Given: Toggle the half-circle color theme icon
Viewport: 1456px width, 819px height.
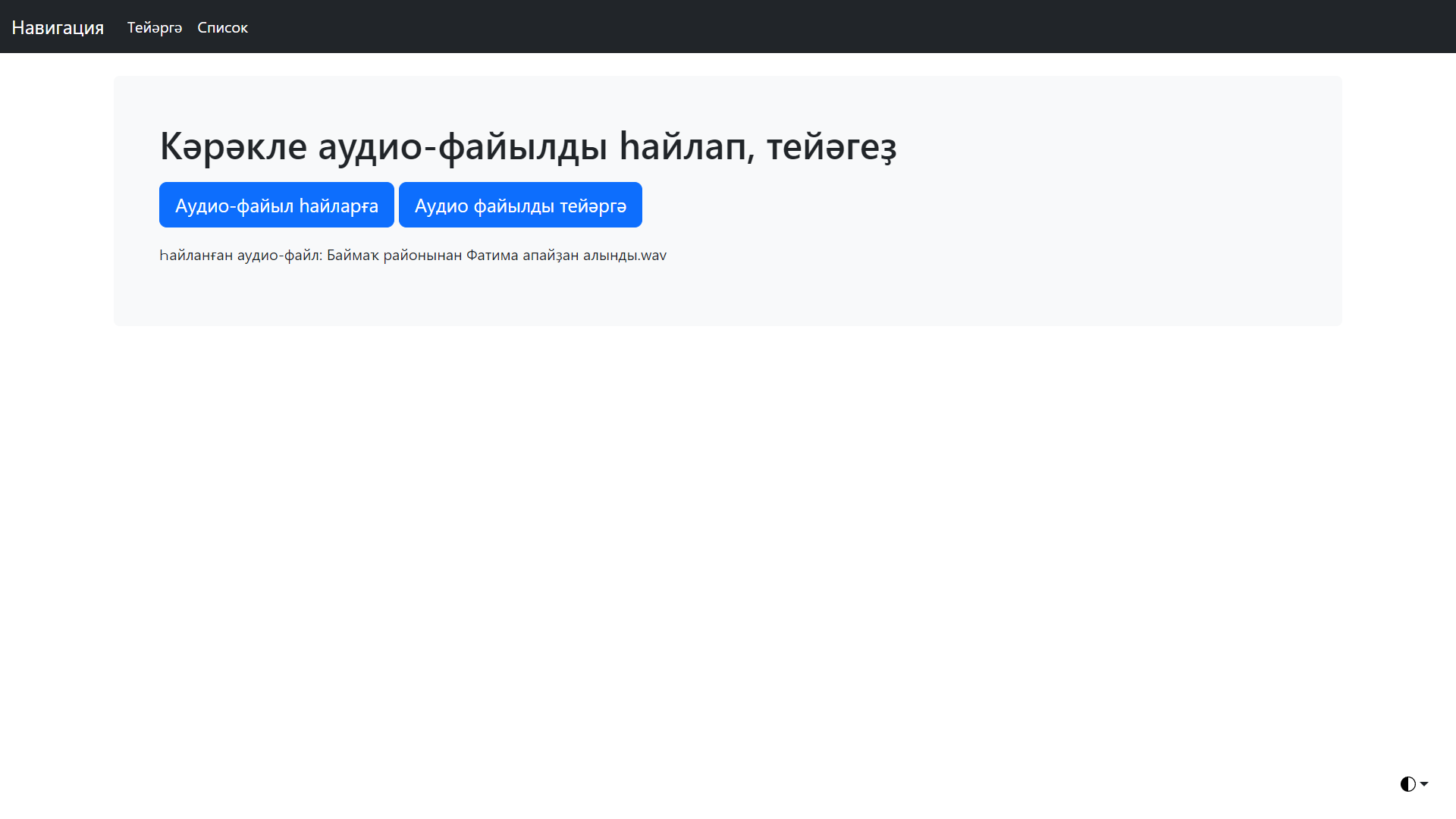Looking at the screenshot, I should (1407, 784).
